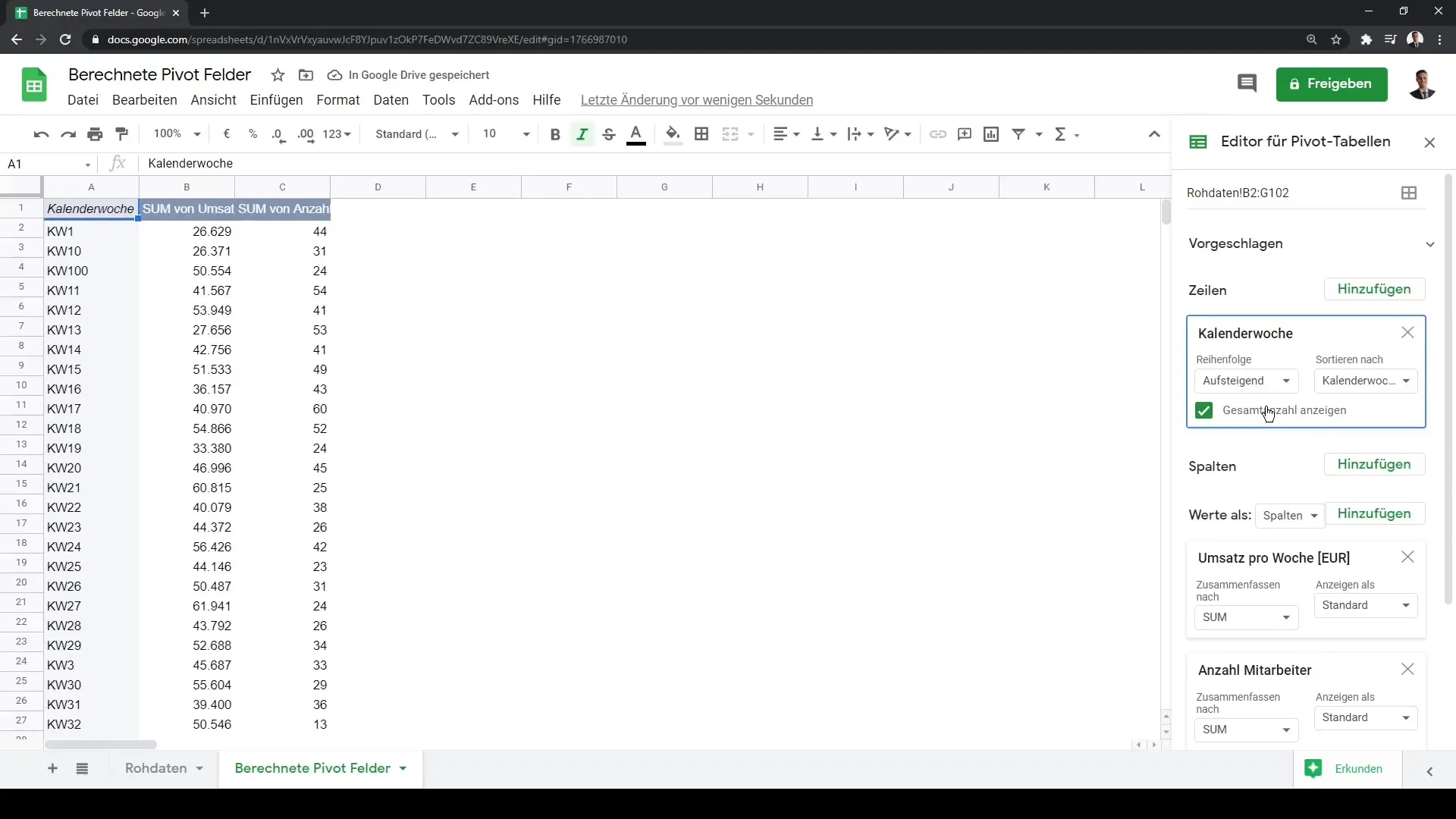Open the Einfügen menu
The width and height of the screenshot is (1456, 819).
click(276, 99)
